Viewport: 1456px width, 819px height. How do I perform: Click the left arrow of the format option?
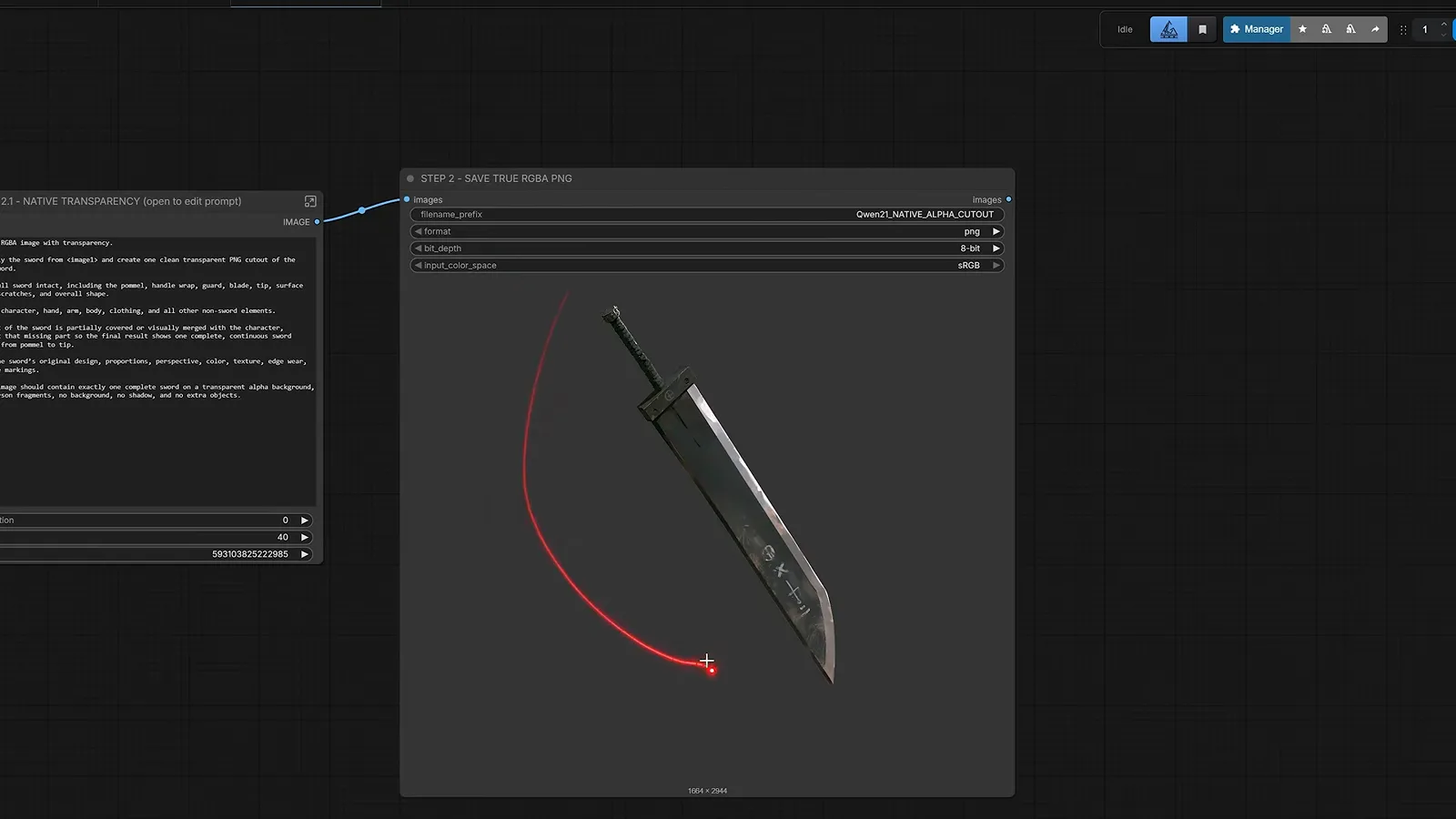[419, 231]
